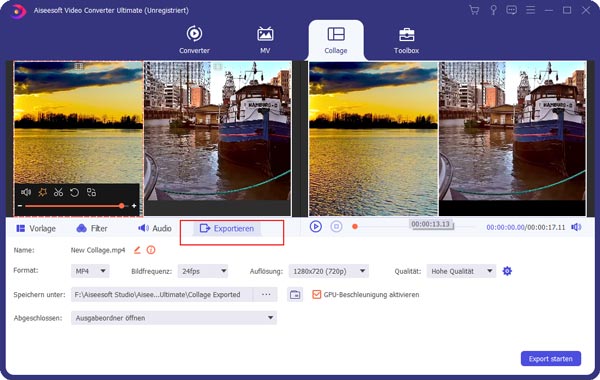This screenshot has width=600, height=380.
Task: Open the Bildfrequenz 24fps dropdown
Action: coord(203,271)
